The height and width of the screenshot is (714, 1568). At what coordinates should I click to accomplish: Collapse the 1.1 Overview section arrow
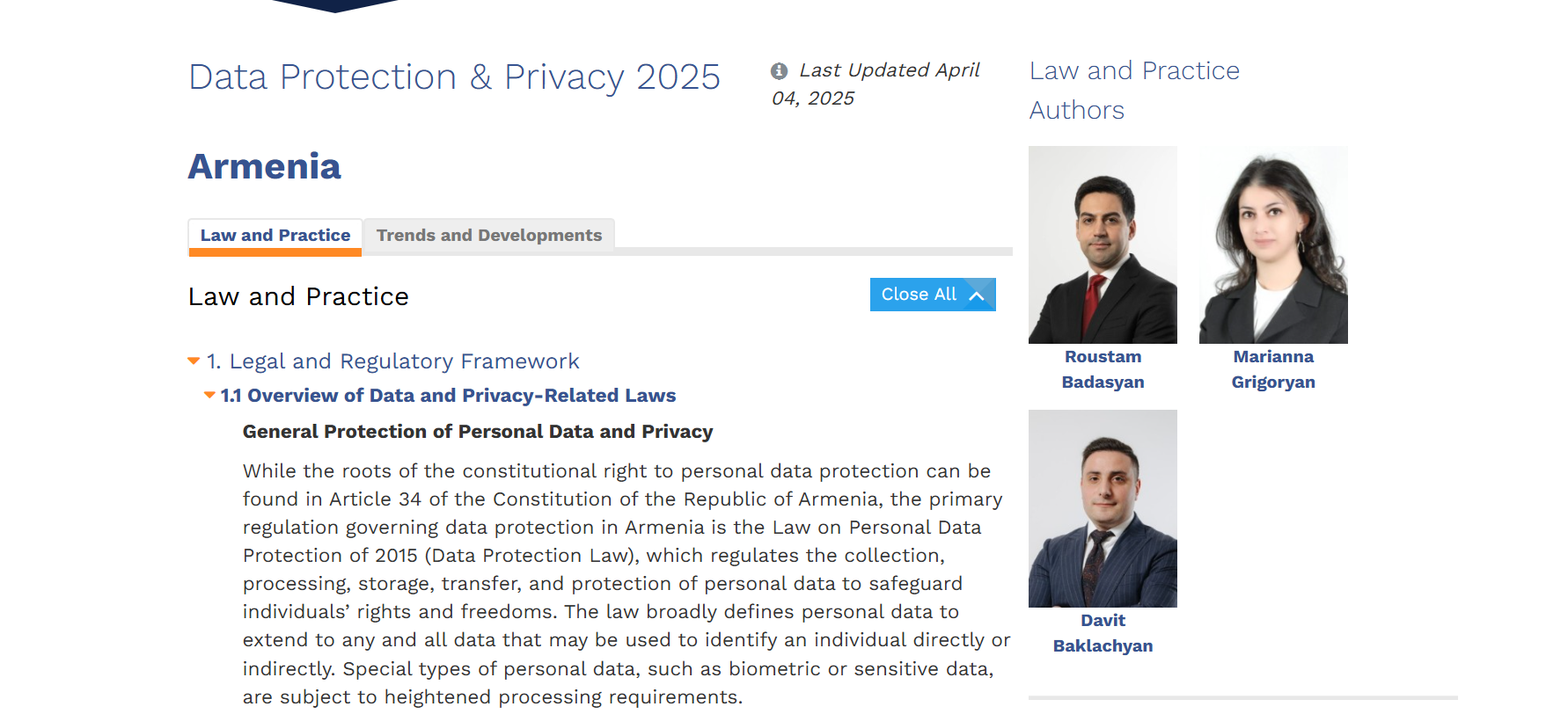209,396
